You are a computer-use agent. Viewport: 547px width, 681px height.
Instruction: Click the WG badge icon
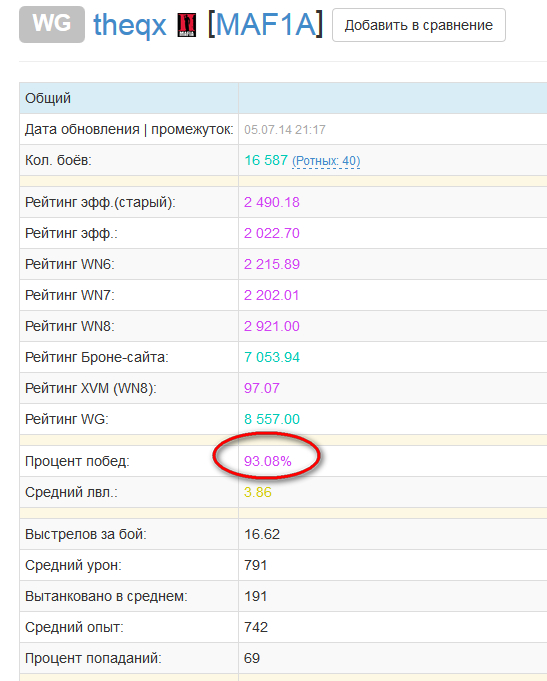[52, 24]
